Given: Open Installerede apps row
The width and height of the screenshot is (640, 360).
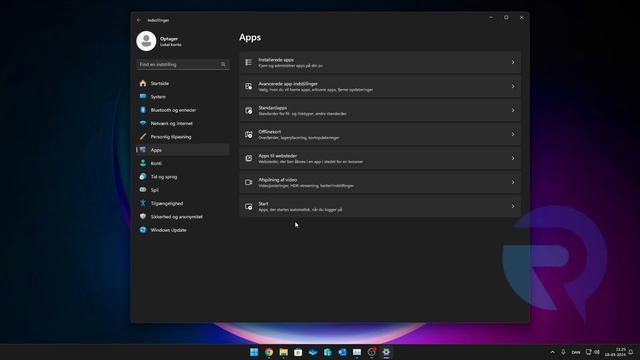Looking at the screenshot, I should point(380,62).
